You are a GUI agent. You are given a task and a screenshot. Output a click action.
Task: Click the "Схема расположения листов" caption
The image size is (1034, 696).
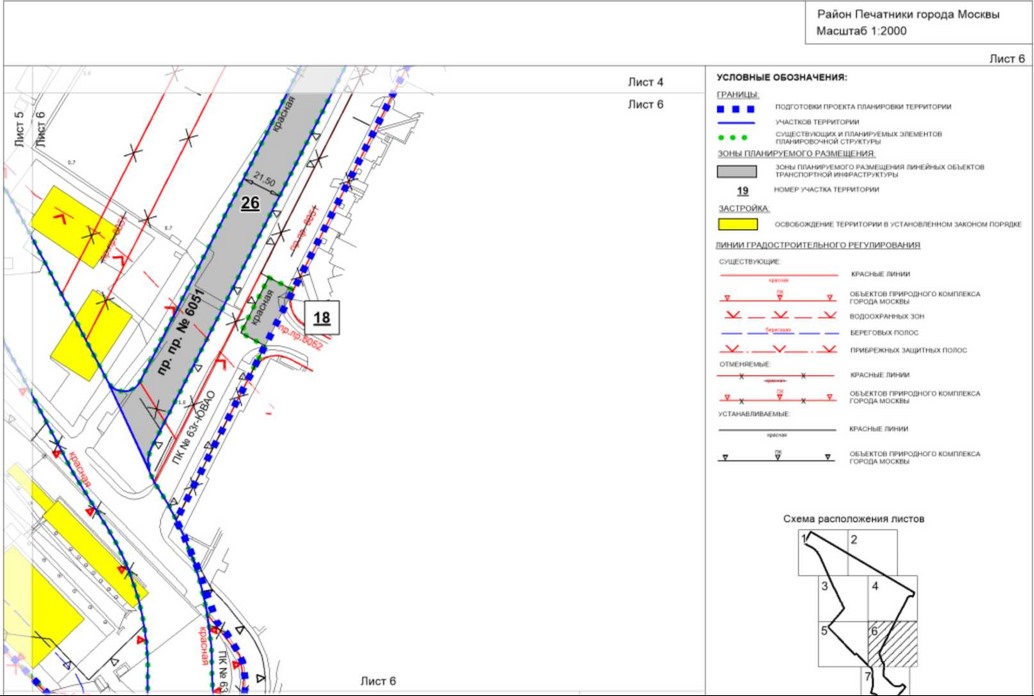853,519
